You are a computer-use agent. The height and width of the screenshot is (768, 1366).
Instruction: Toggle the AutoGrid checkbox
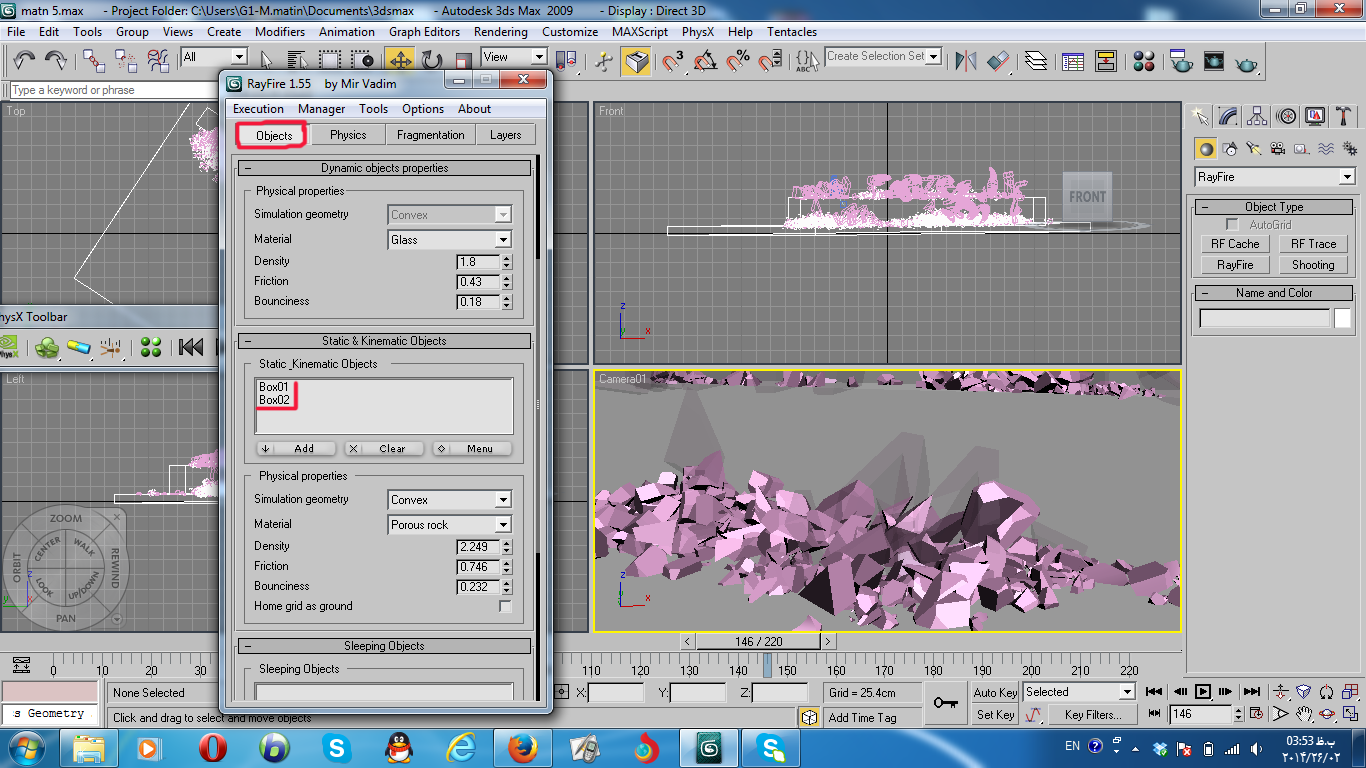click(1232, 225)
